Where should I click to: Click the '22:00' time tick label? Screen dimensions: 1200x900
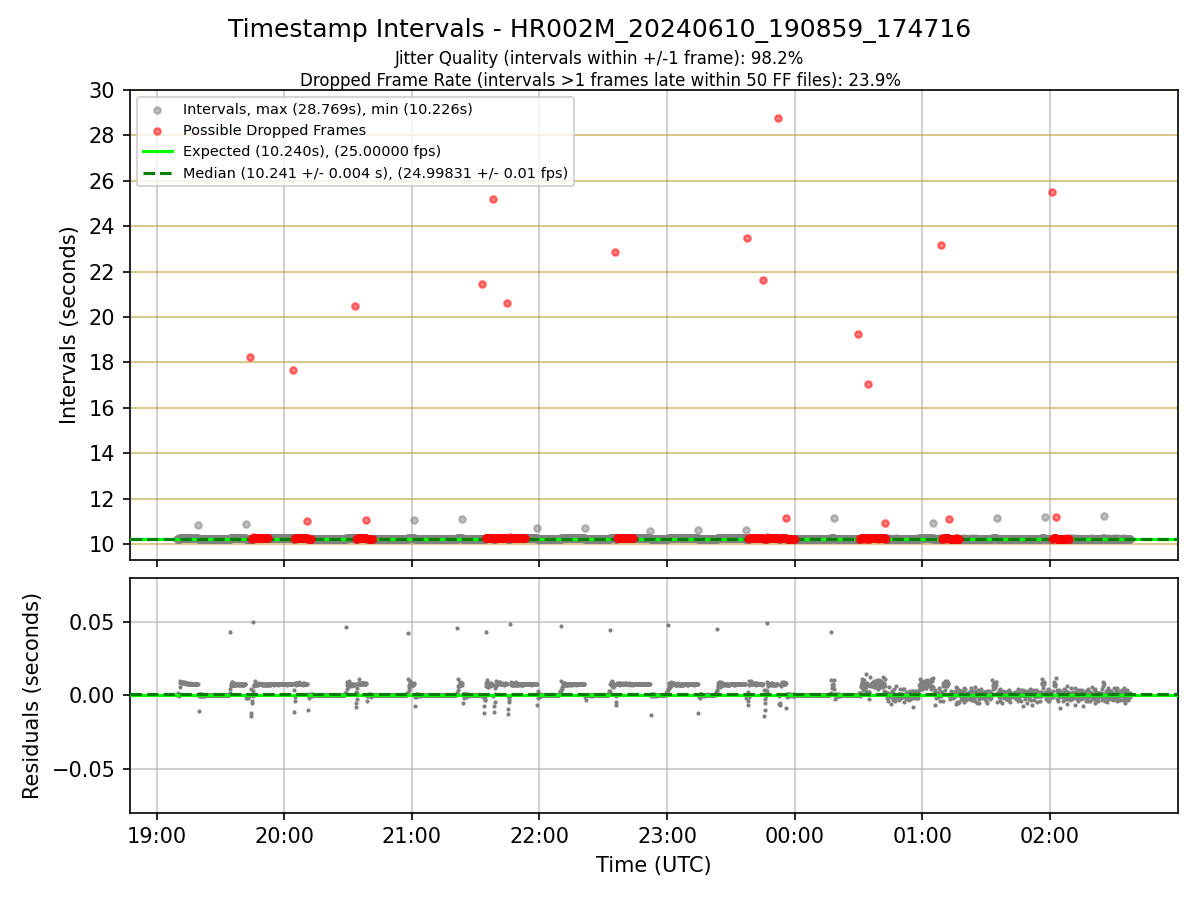click(x=539, y=834)
